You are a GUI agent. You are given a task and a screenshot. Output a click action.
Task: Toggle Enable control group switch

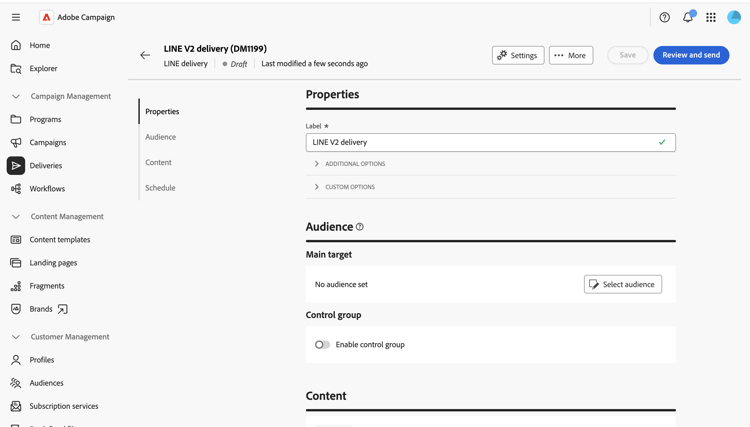pos(322,344)
